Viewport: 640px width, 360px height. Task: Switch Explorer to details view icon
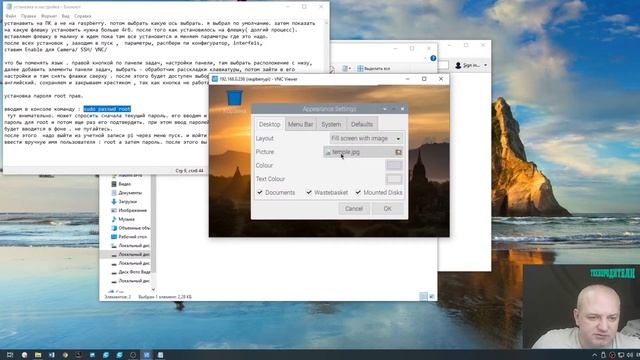(x=423, y=296)
